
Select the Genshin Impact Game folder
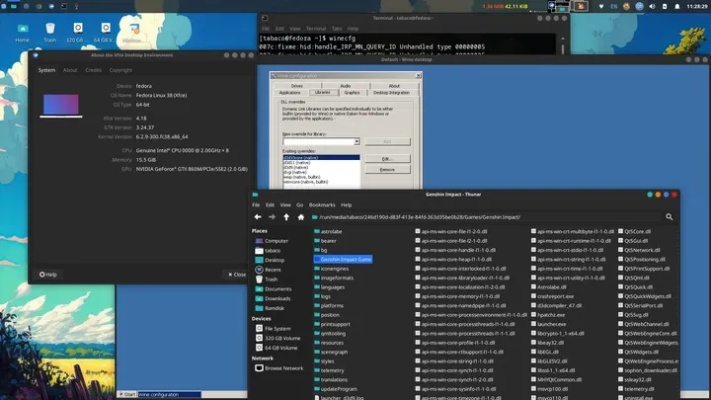pyautogui.click(x=343, y=259)
